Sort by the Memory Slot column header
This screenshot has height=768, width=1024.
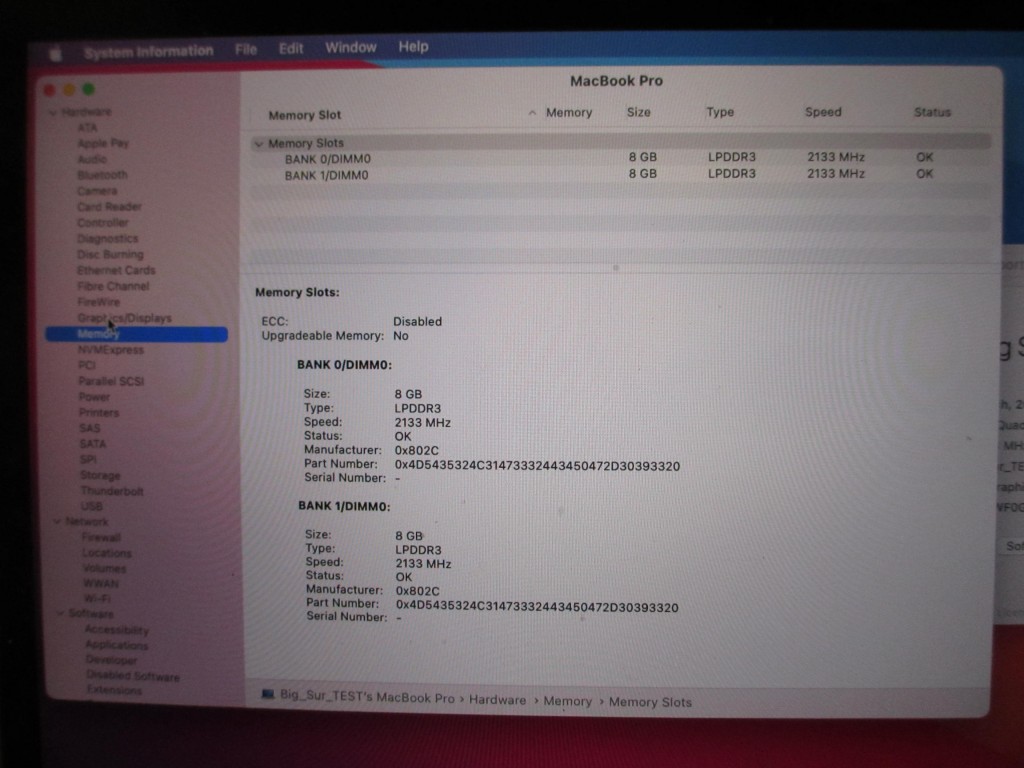[304, 115]
